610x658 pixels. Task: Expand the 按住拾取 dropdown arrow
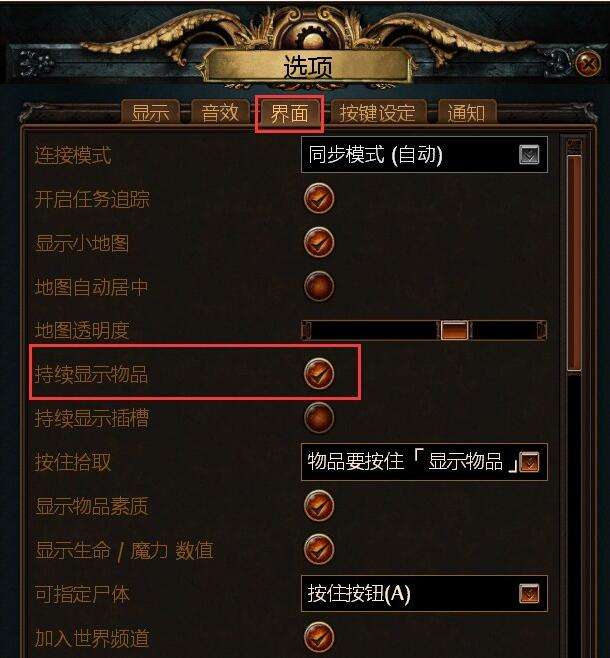pos(529,462)
